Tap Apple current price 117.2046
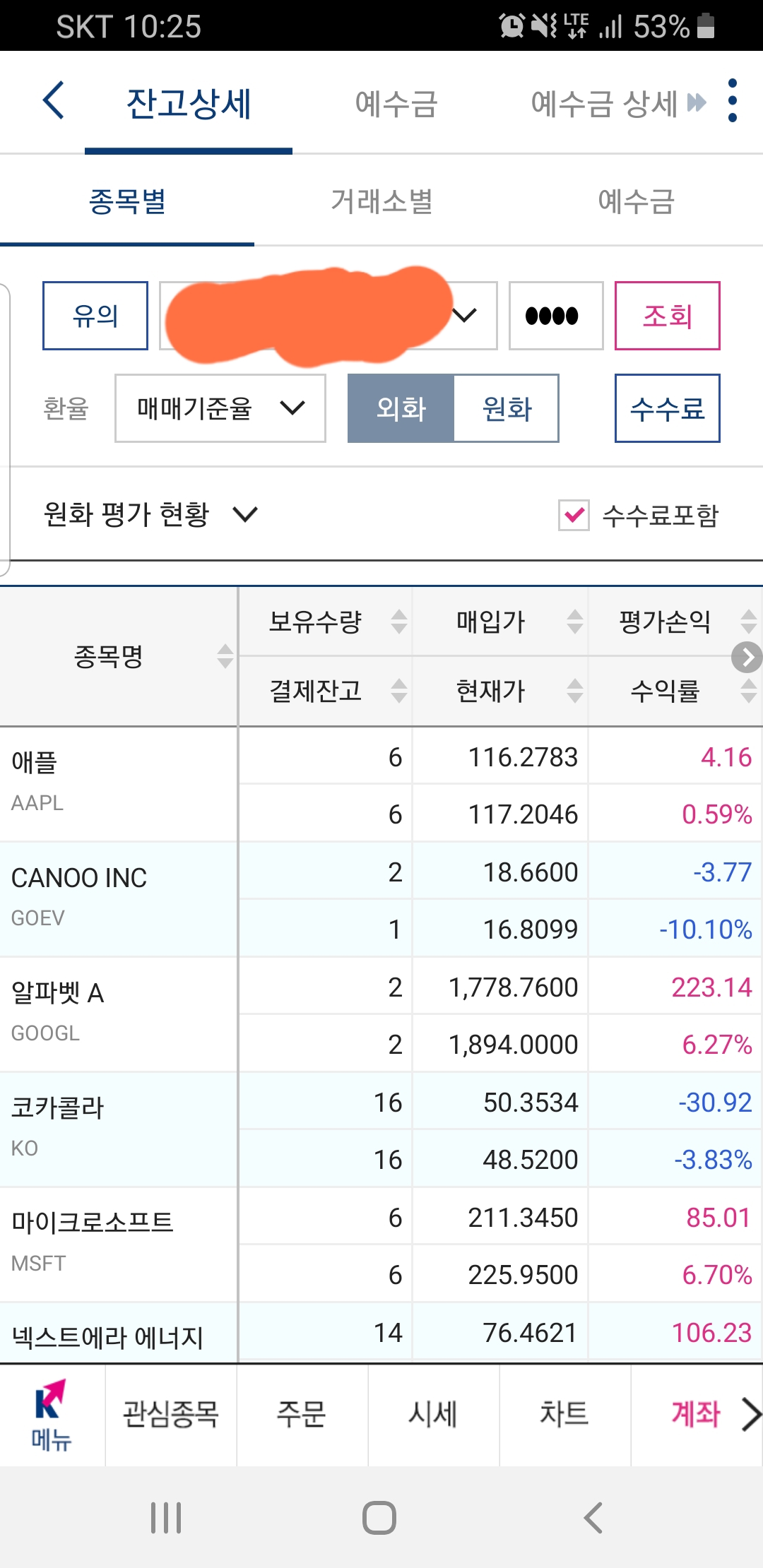The height and width of the screenshot is (1568, 763). (x=523, y=814)
